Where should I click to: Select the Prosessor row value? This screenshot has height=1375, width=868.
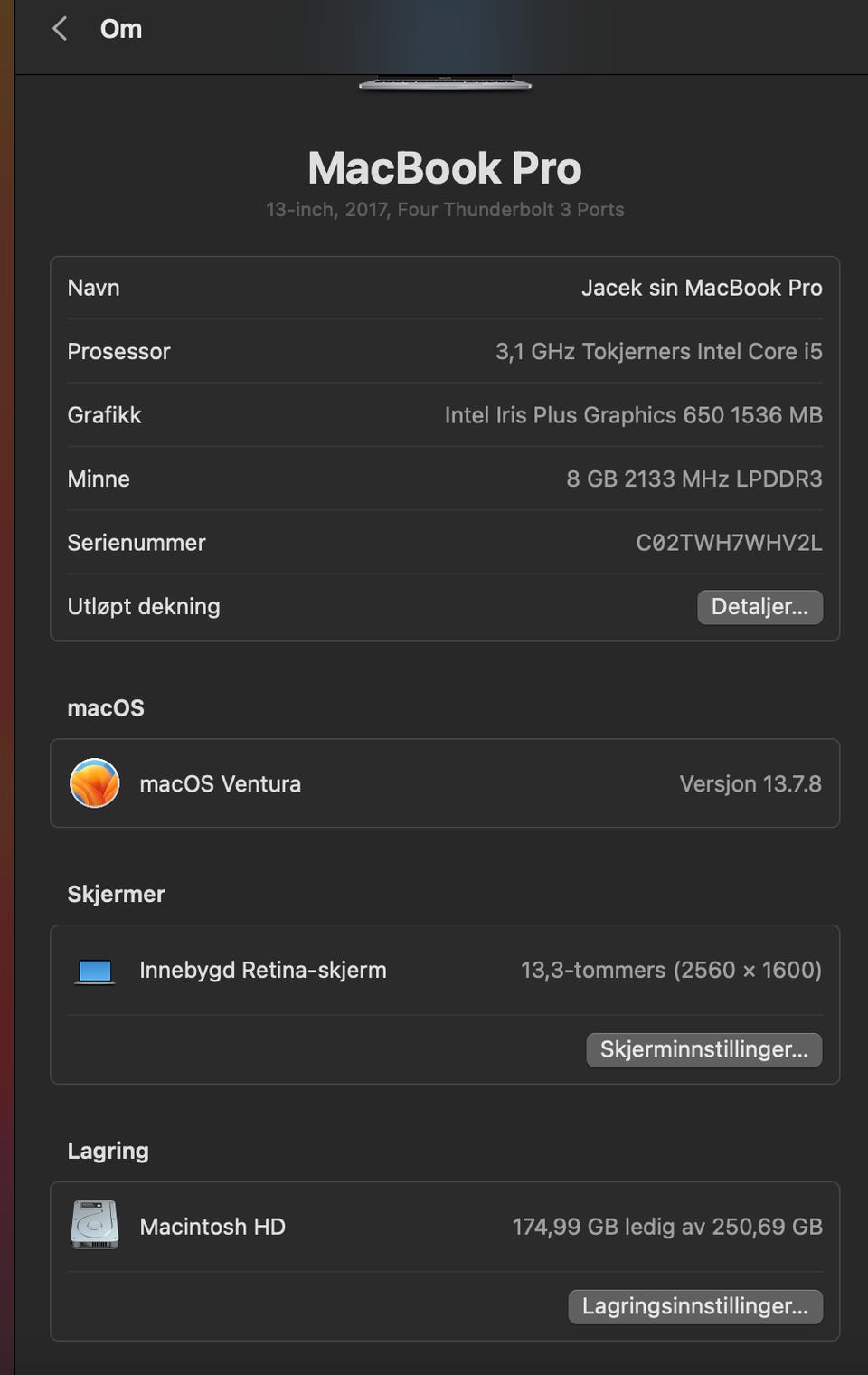coord(658,352)
